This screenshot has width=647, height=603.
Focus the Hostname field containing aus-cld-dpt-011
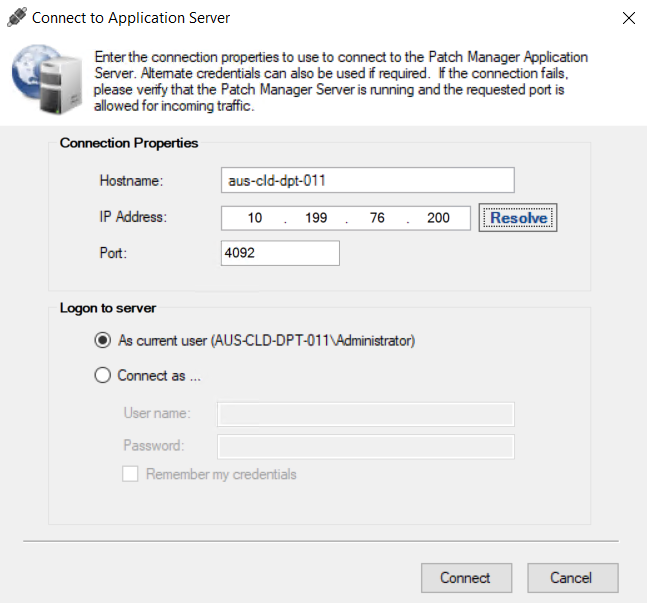(366, 180)
